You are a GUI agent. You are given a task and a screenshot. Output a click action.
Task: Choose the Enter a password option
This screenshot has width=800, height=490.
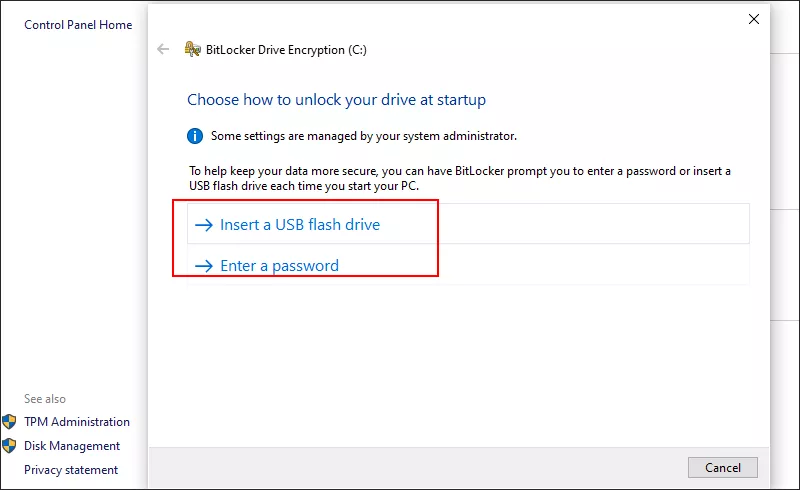(468, 265)
